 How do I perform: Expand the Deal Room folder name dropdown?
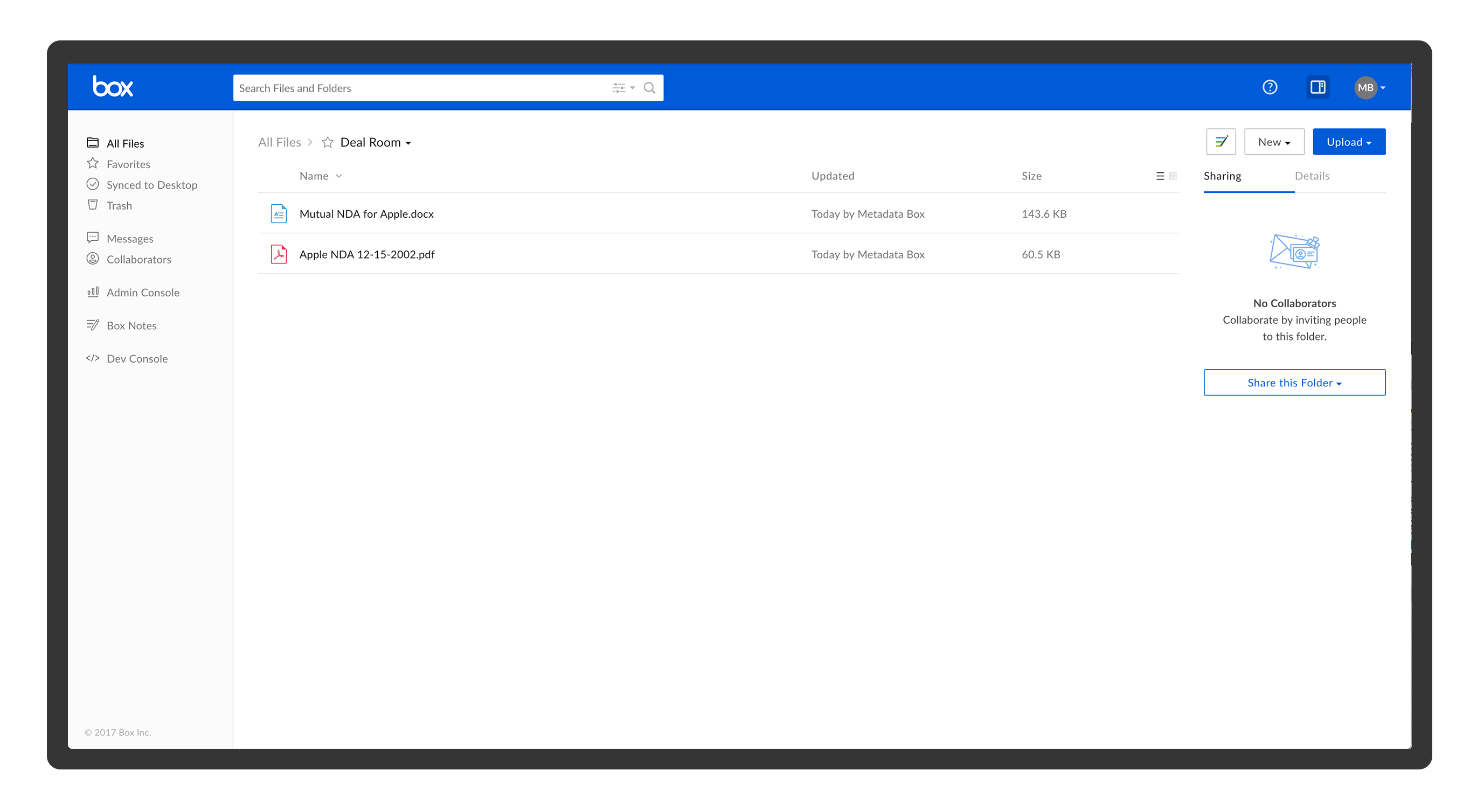(408, 142)
